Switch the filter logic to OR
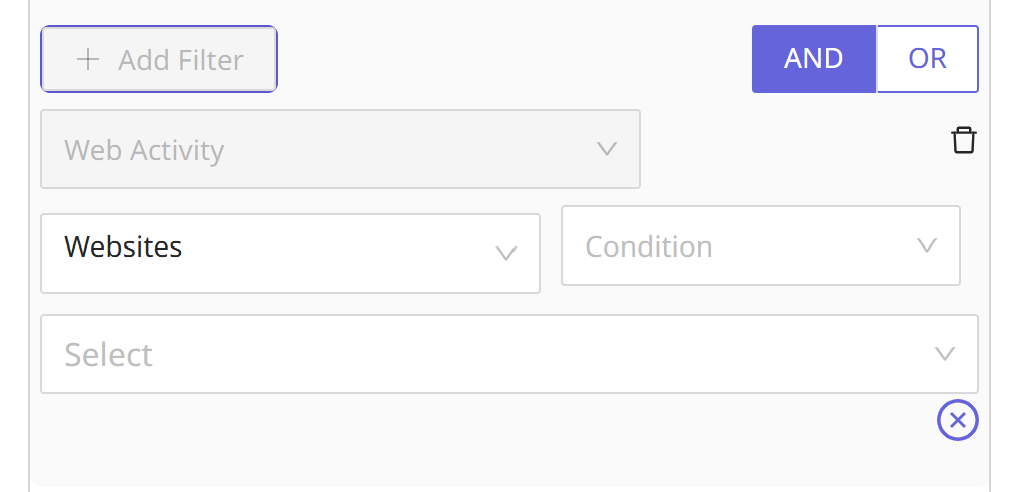Screen dimensions: 1022x492 pyautogui.click(x=927, y=59)
